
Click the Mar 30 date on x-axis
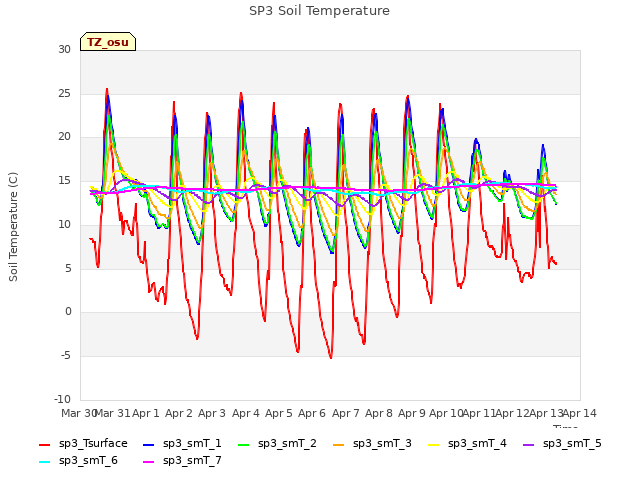pyautogui.click(x=78, y=413)
